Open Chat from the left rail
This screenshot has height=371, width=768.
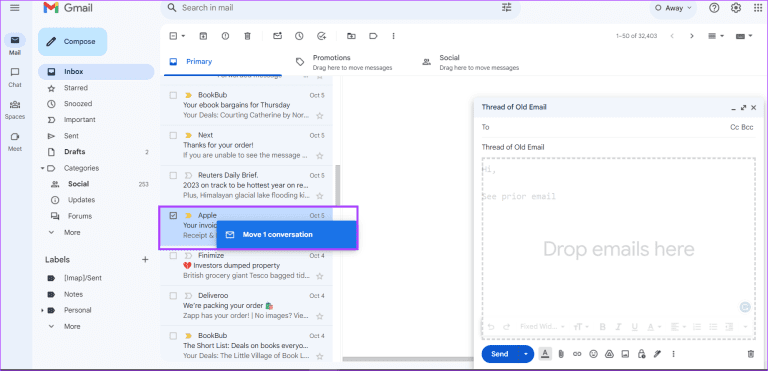(15, 77)
